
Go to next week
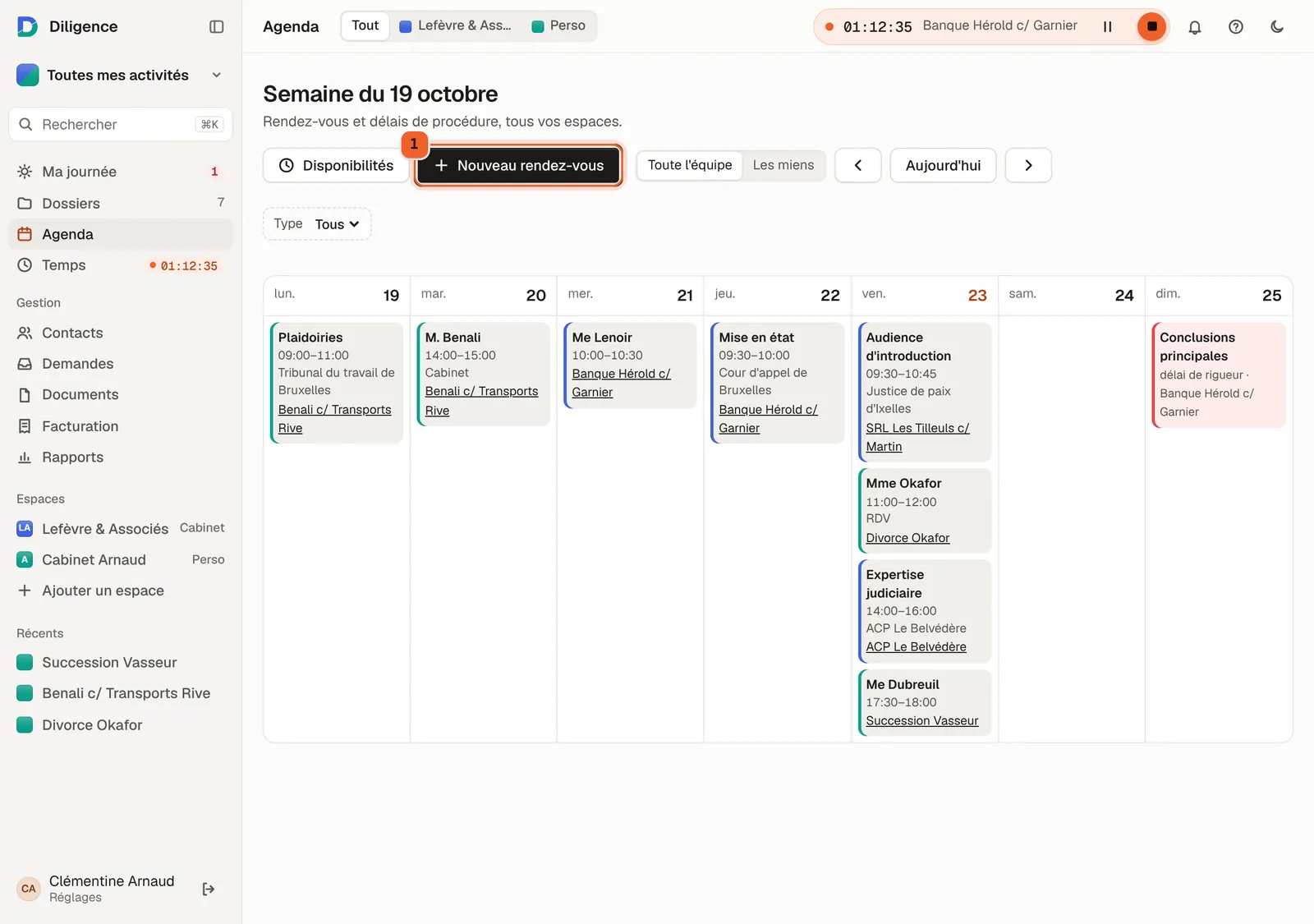click(1028, 165)
